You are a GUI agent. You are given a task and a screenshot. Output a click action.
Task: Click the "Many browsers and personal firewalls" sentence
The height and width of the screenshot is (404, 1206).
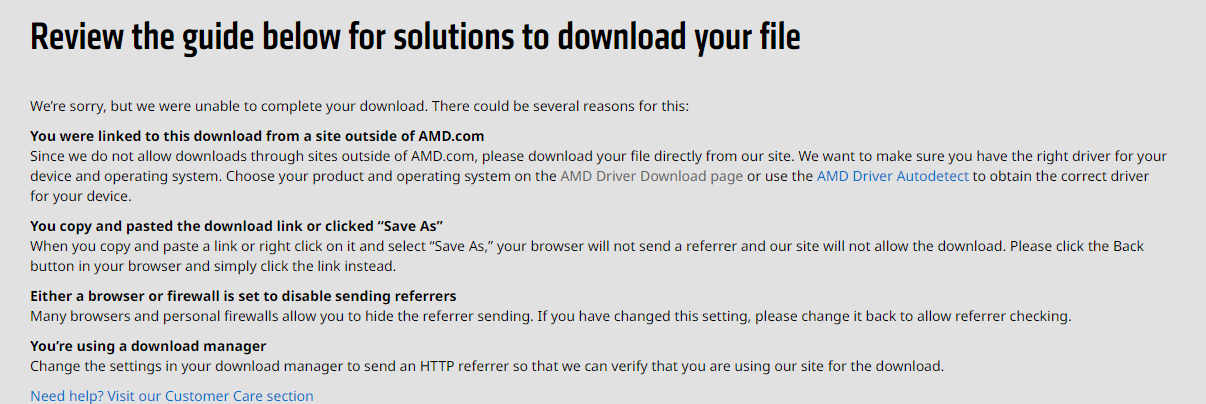click(550, 316)
